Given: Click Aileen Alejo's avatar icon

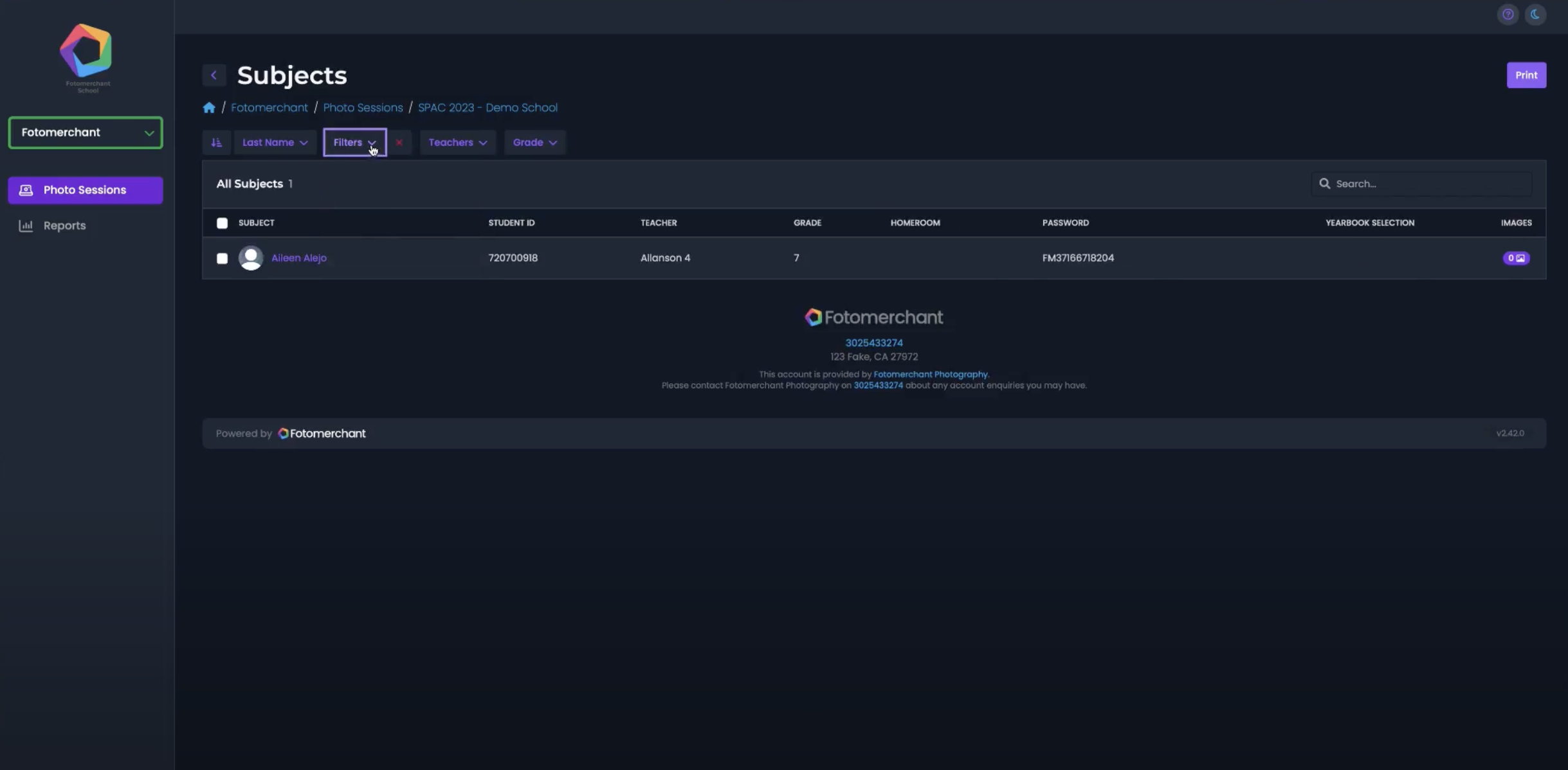Looking at the screenshot, I should (251, 258).
